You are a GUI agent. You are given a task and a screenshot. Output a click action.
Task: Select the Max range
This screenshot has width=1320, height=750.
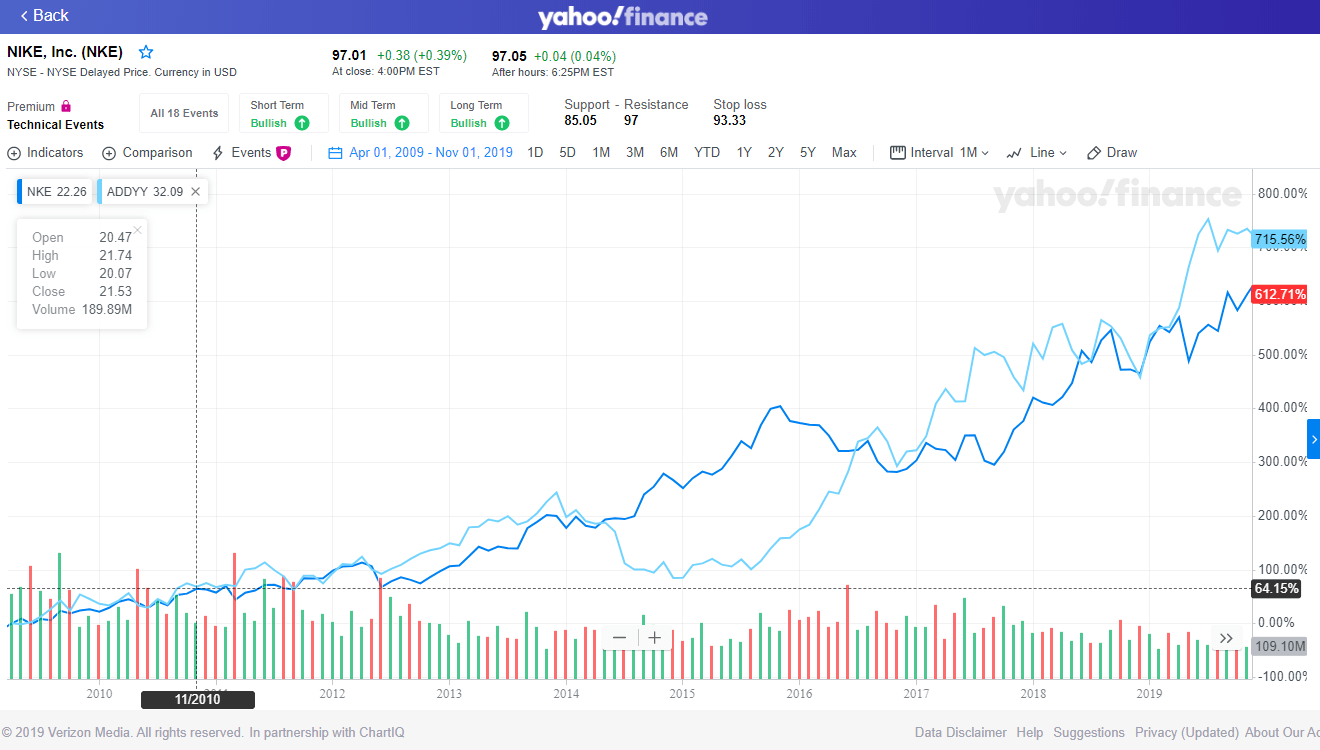coord(844,153)
